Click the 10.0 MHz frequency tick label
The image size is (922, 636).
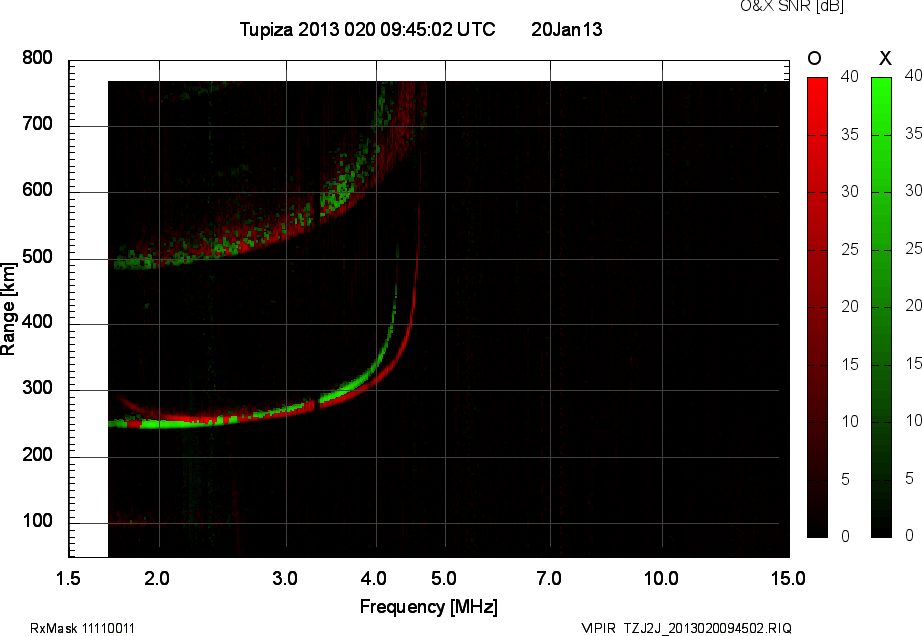pos(662,578)
